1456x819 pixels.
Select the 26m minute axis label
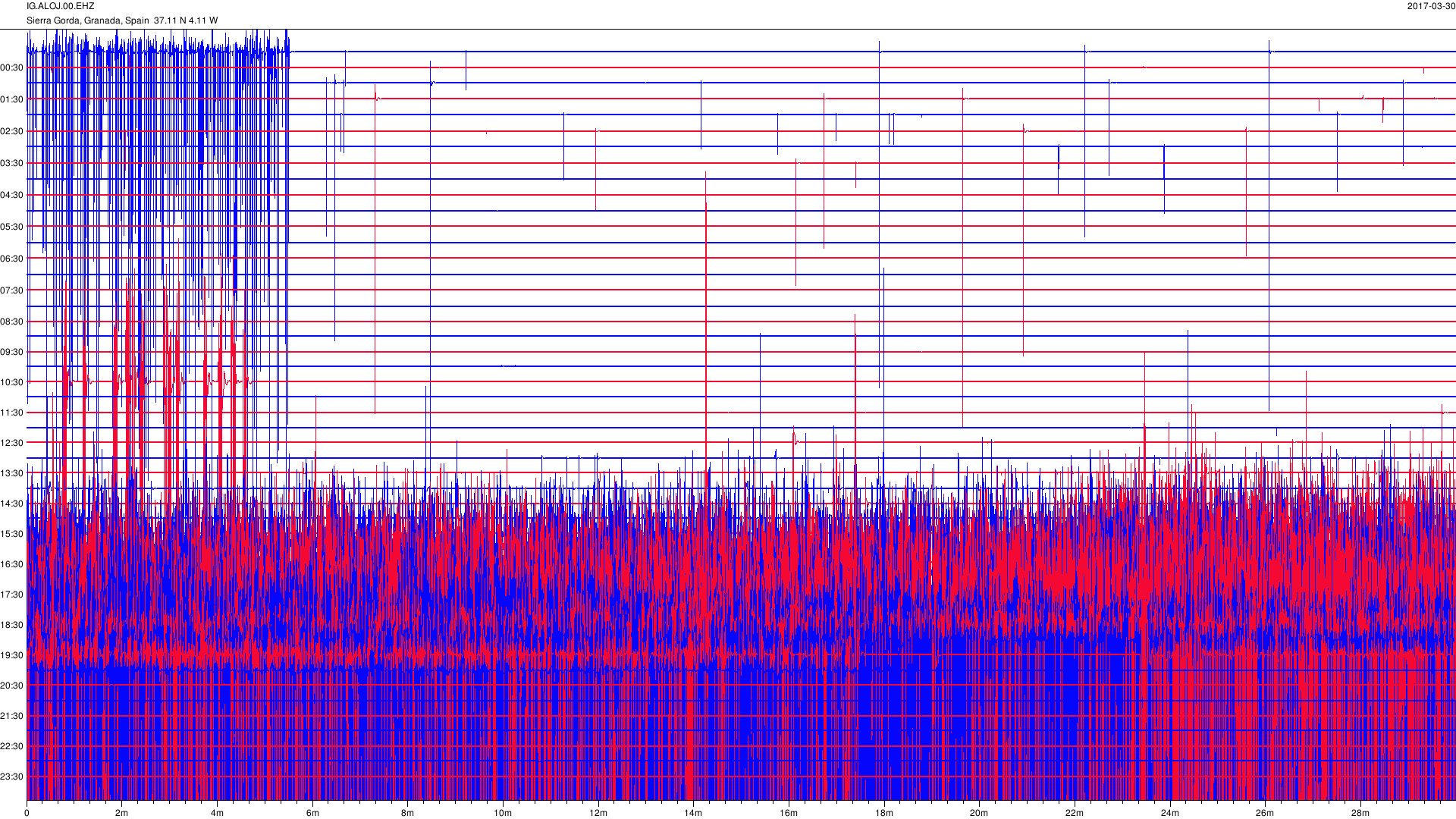[1265, 813]
